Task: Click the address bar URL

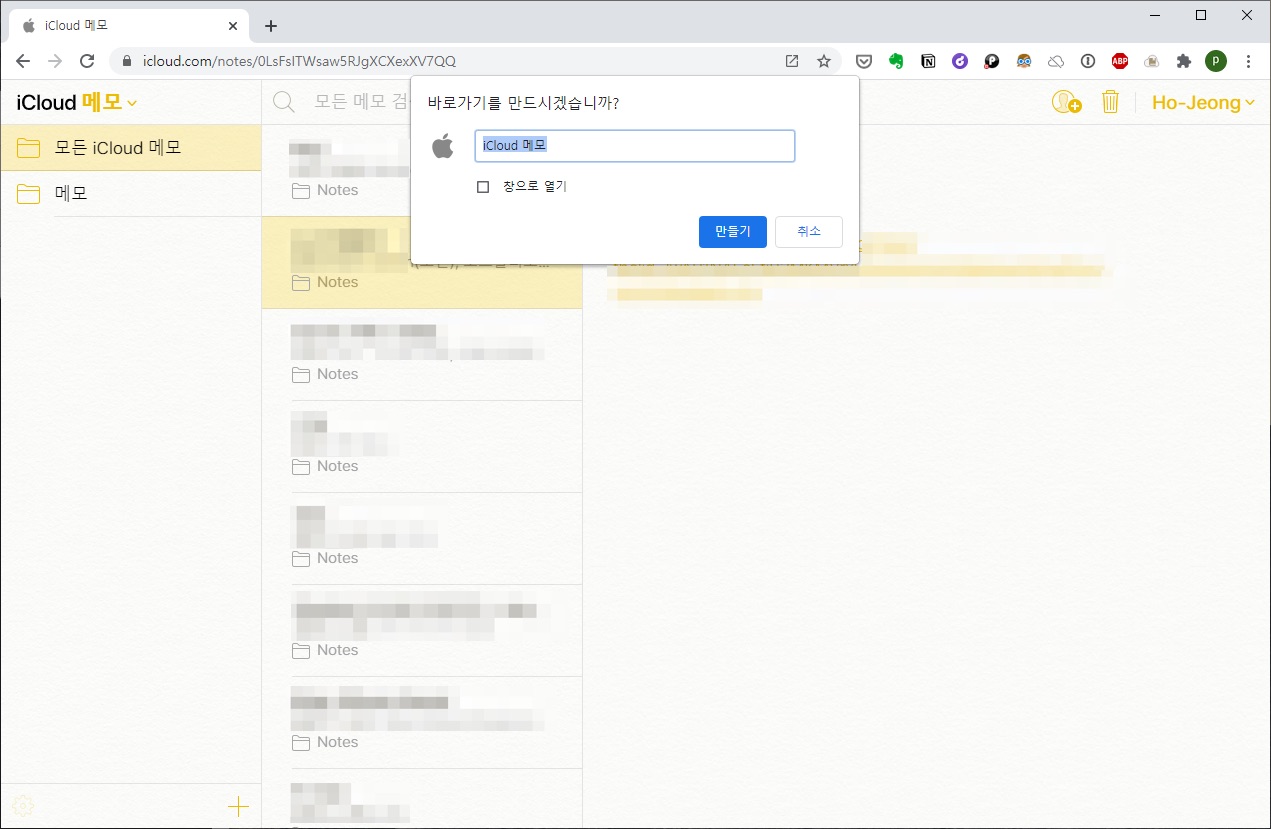Action: pyautogui.click(x=299, y=61)
